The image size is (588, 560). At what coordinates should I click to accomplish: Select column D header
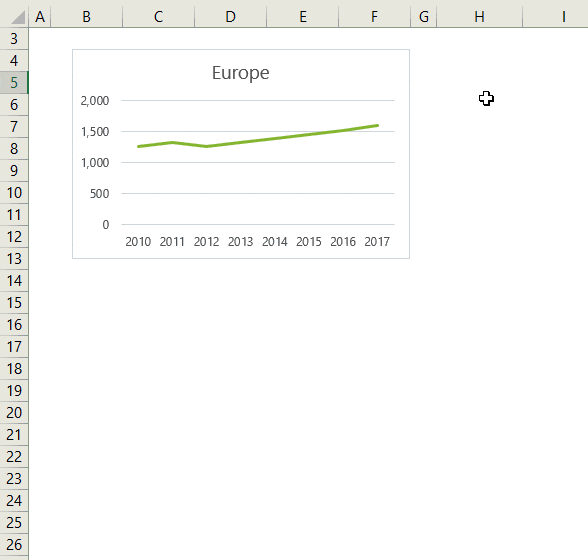[231, 17]
